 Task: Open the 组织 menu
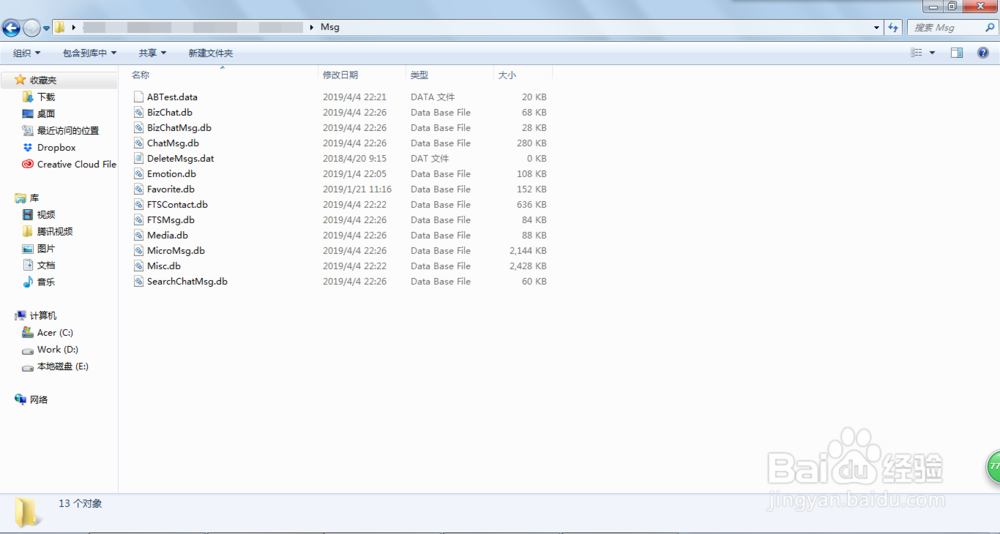[x=27, y=53]
